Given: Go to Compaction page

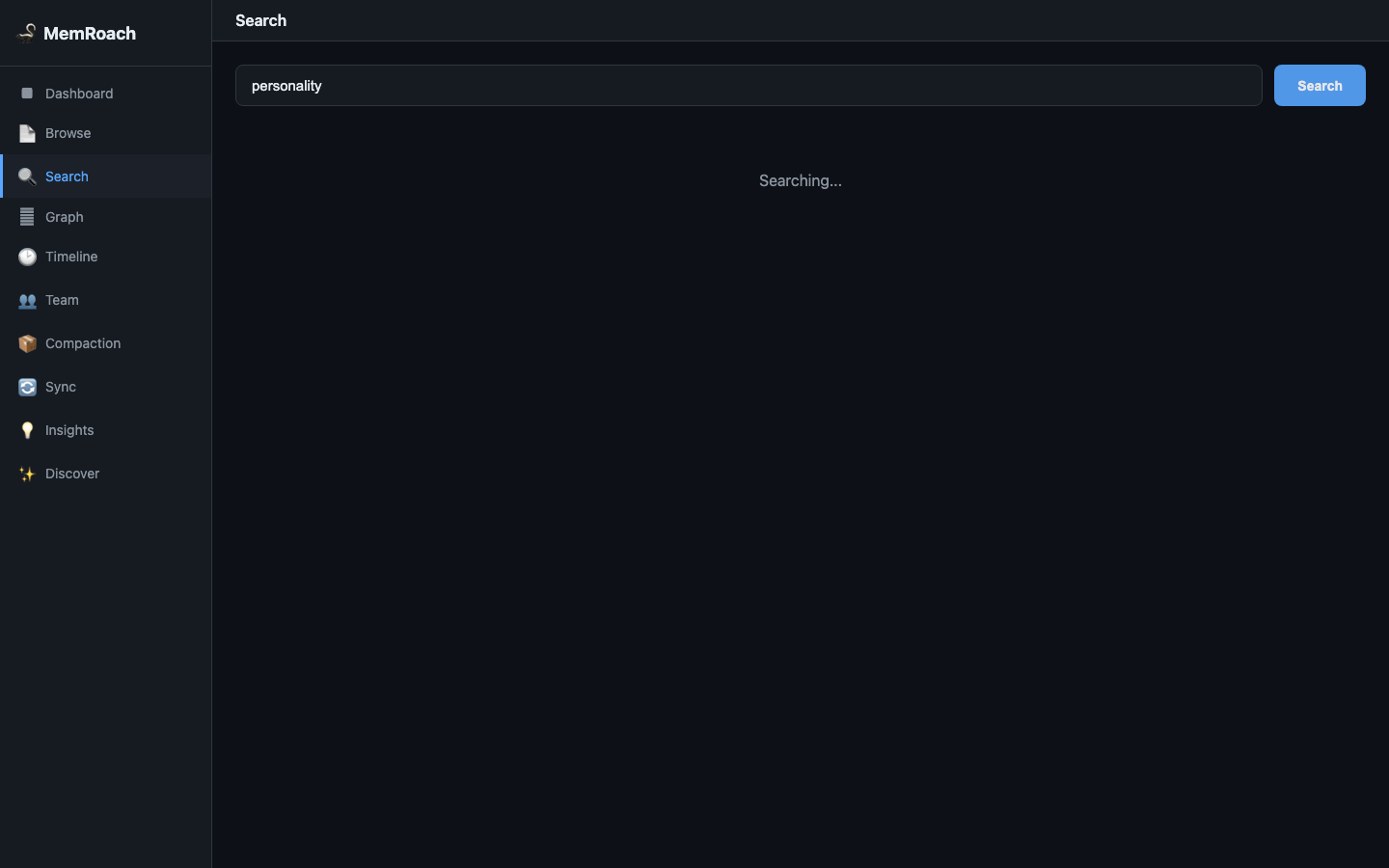Looking at the screenshot, I should [x=106, y=343].
